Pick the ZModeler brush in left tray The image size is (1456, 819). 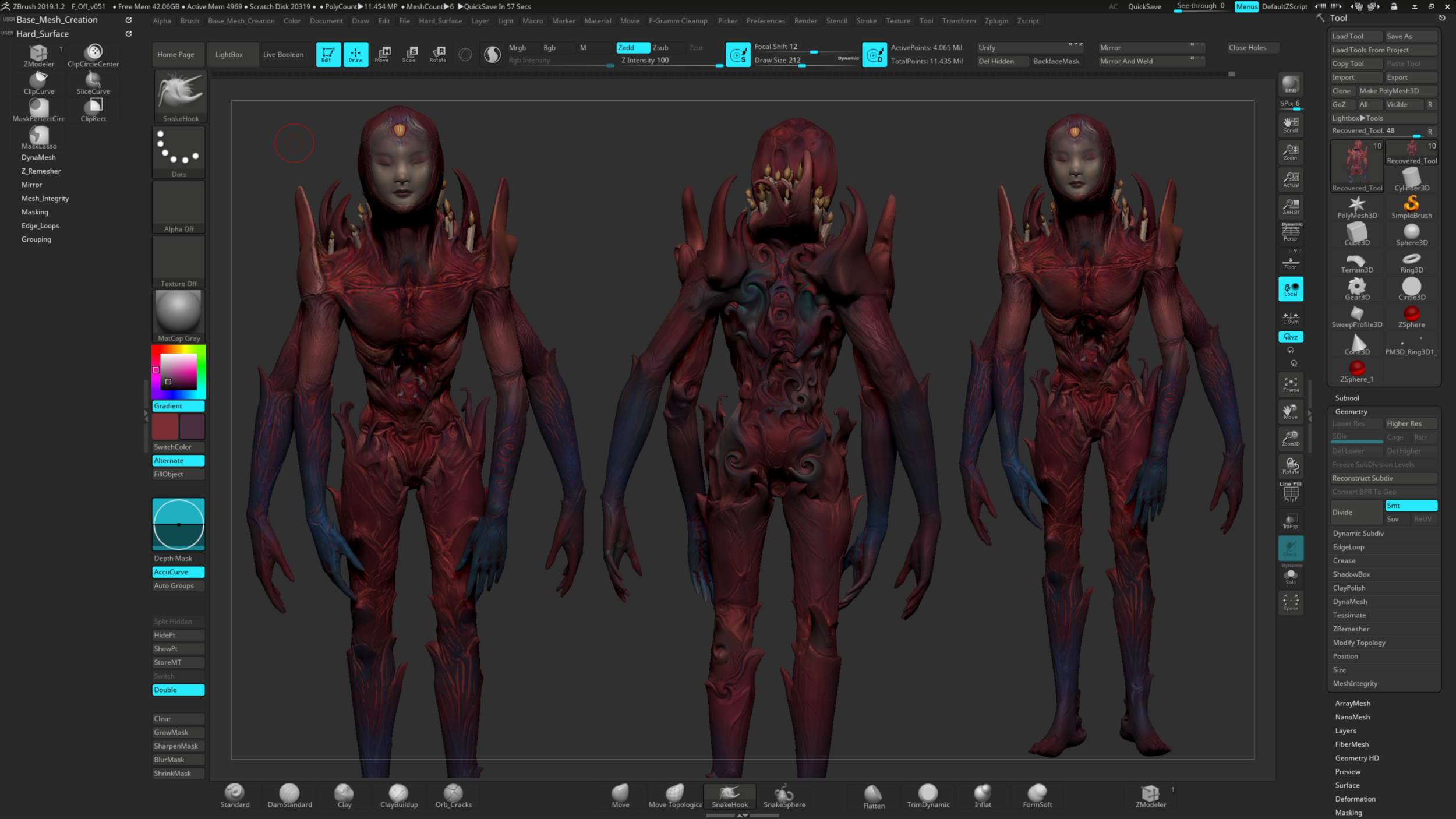point(39,56)
